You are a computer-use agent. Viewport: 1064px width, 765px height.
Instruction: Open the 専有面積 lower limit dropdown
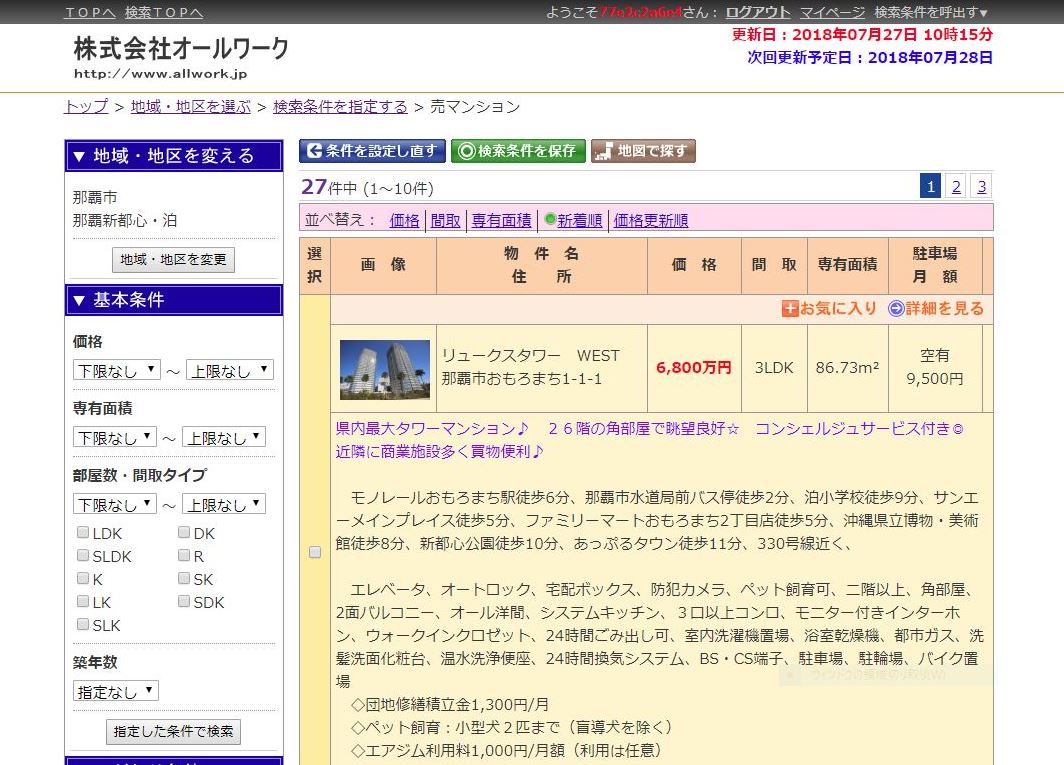pyautogui.click(x=115, y=437)
